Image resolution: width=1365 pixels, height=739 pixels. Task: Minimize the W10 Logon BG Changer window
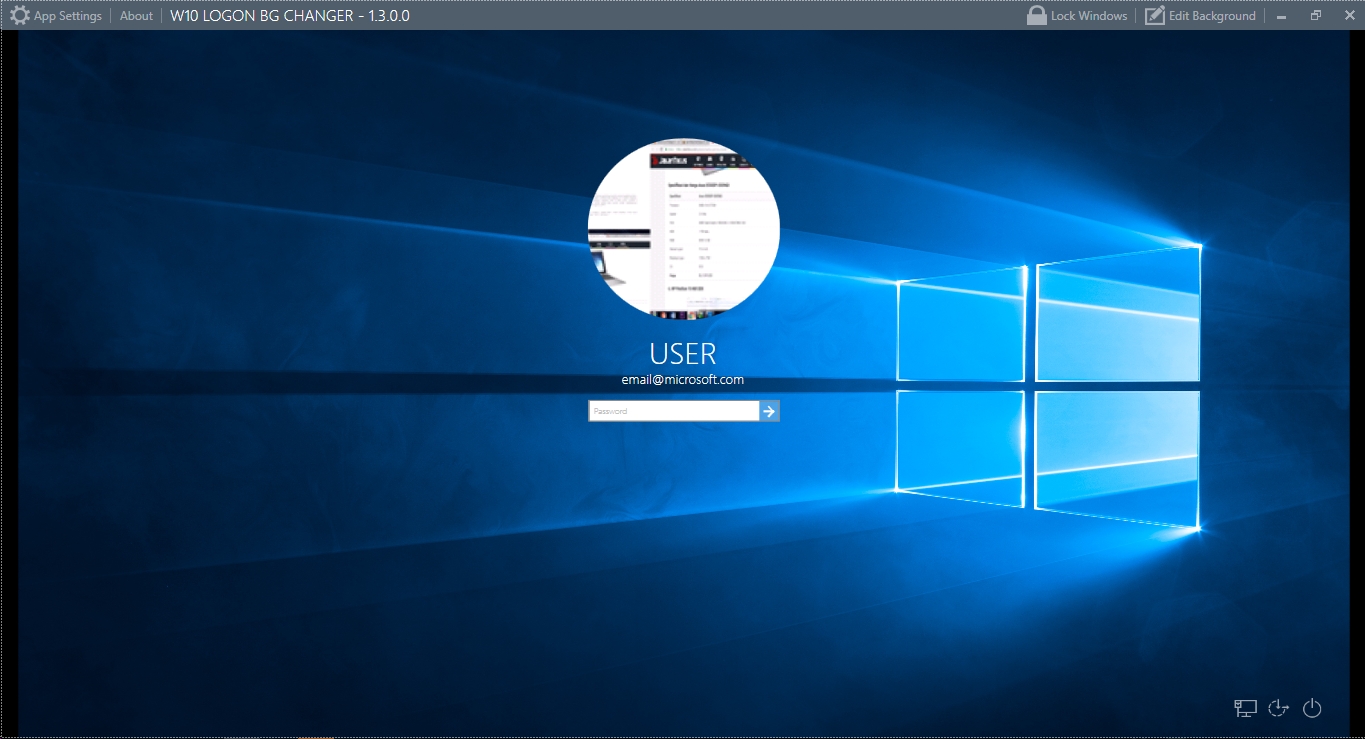pyautogui.click(x=1282, y=16)
